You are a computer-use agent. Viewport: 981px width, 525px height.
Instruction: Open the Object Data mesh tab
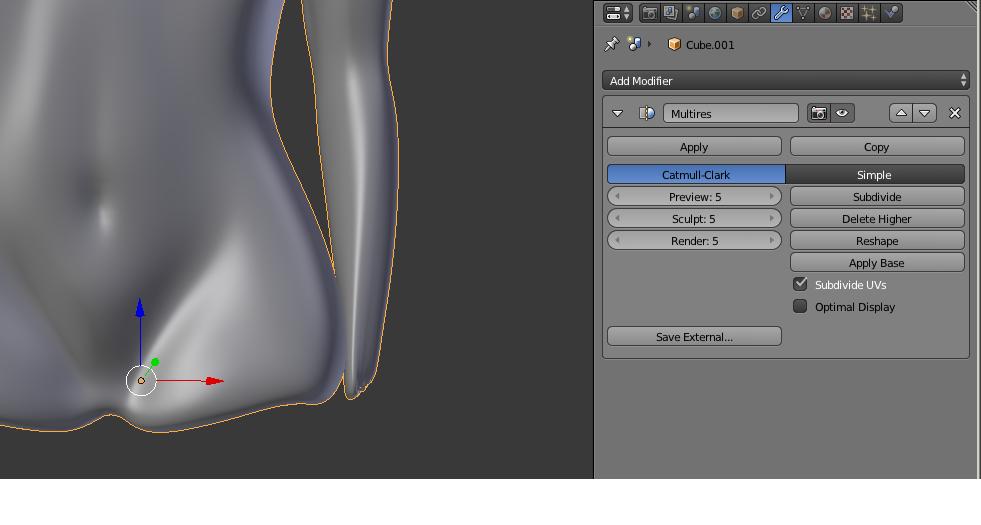coord(803,13)
